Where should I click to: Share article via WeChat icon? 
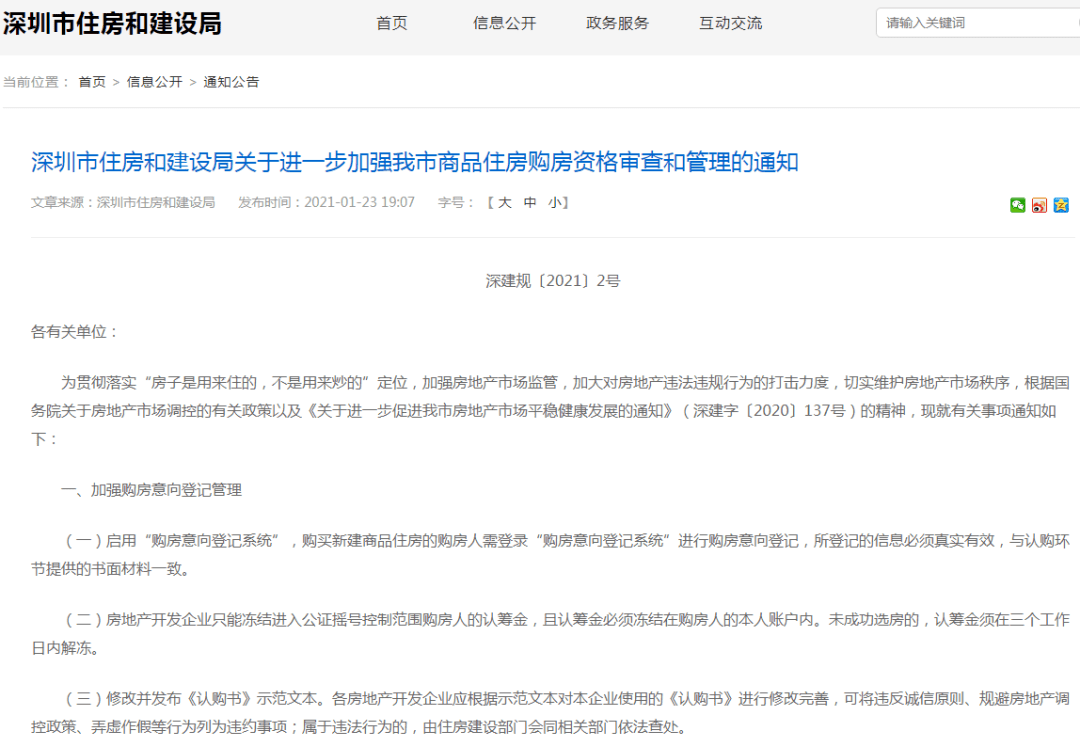click(1017, 204)
